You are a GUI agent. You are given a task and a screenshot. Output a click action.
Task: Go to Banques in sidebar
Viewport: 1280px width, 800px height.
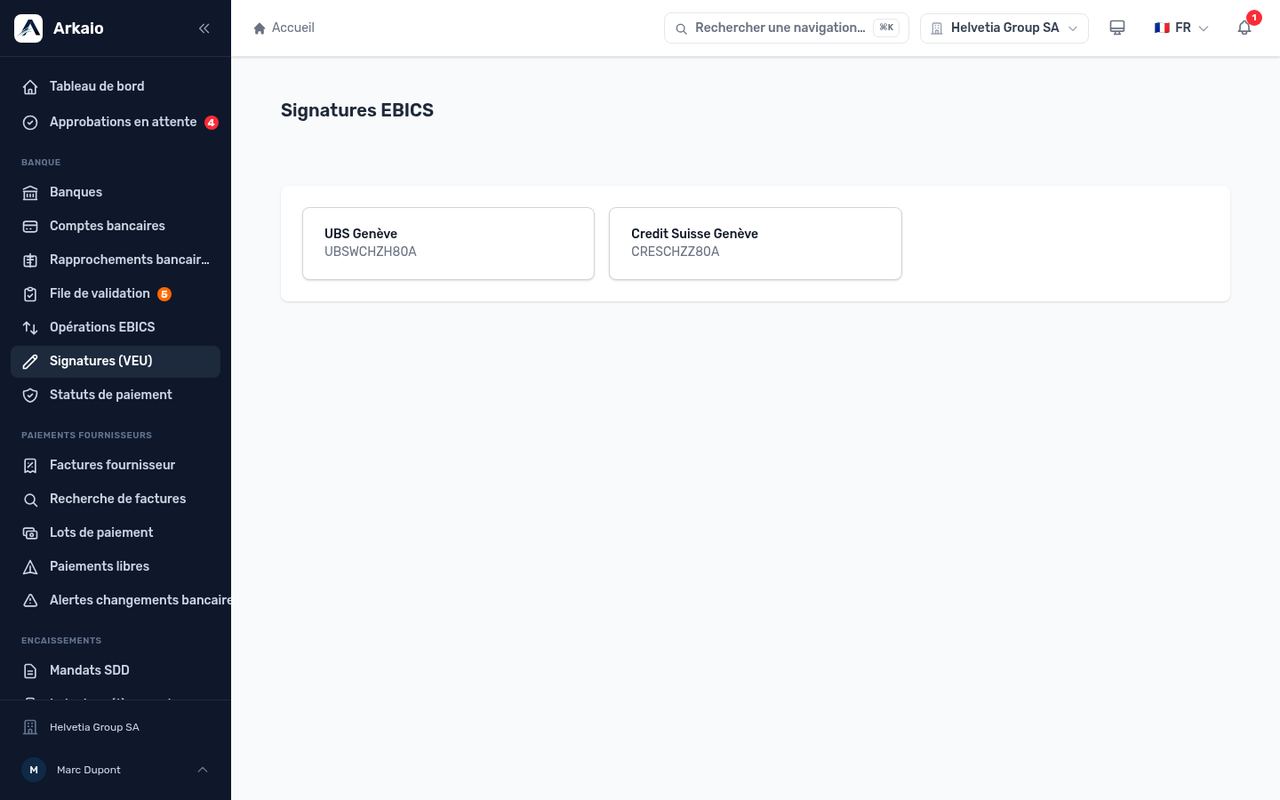pos(115,192)
